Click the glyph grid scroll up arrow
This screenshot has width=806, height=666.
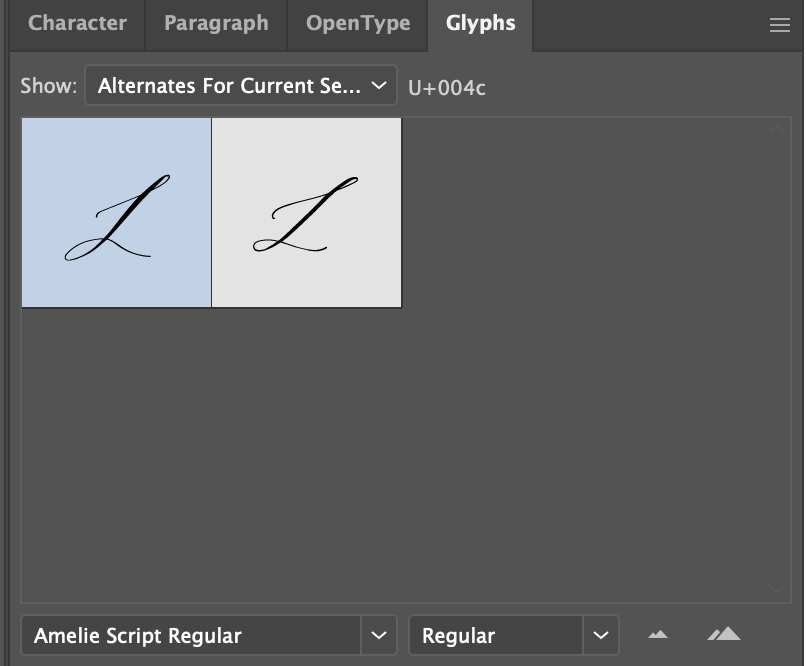click(777, 129)
